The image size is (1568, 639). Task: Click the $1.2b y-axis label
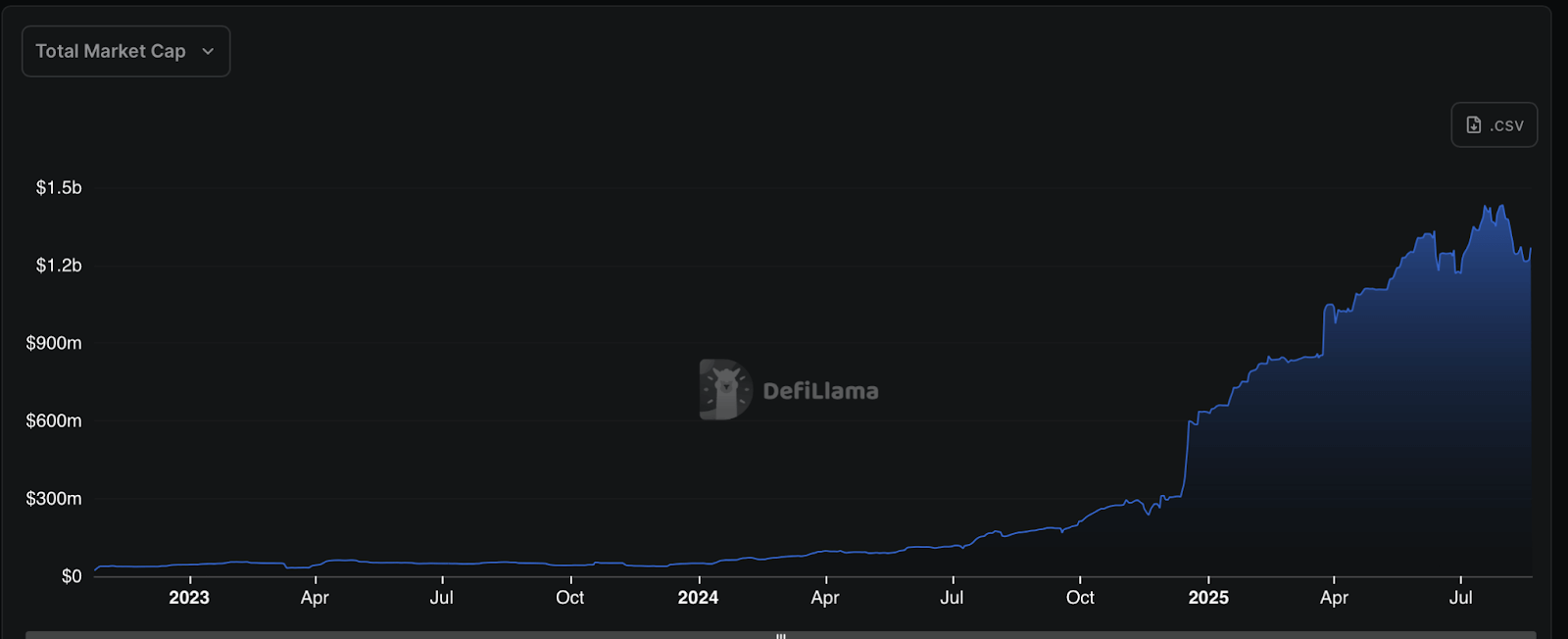pyautogui.click(x=59, y=266)
